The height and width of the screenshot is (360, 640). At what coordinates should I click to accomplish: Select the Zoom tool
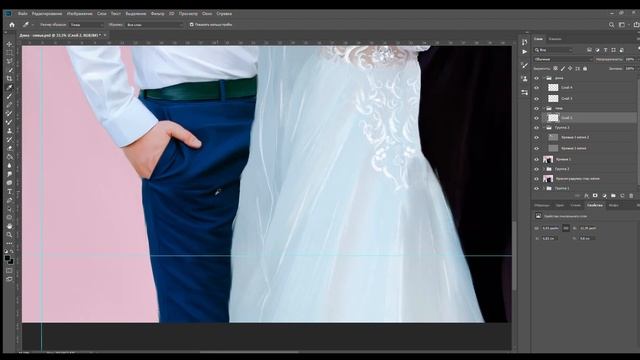[9, 235]
